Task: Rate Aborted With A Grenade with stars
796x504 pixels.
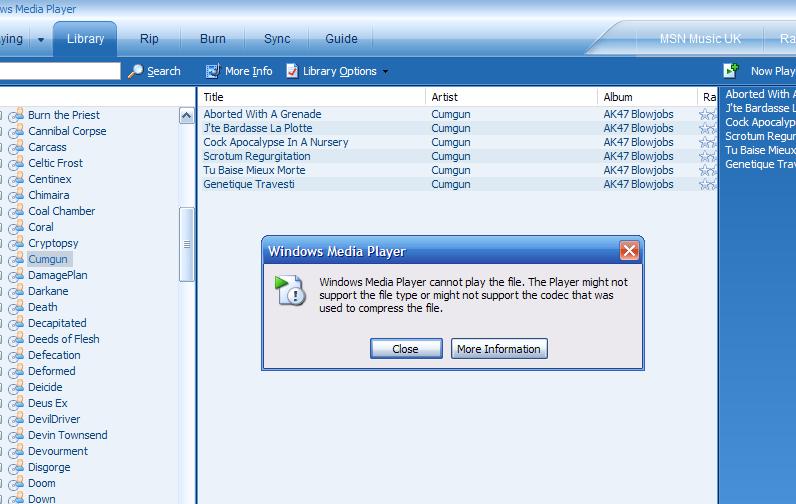Action: 707,114
